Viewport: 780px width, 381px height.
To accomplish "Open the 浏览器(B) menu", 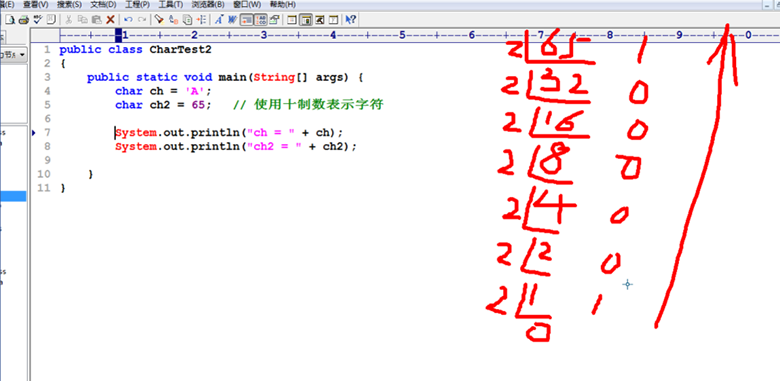I will click(x=208, y=4).
